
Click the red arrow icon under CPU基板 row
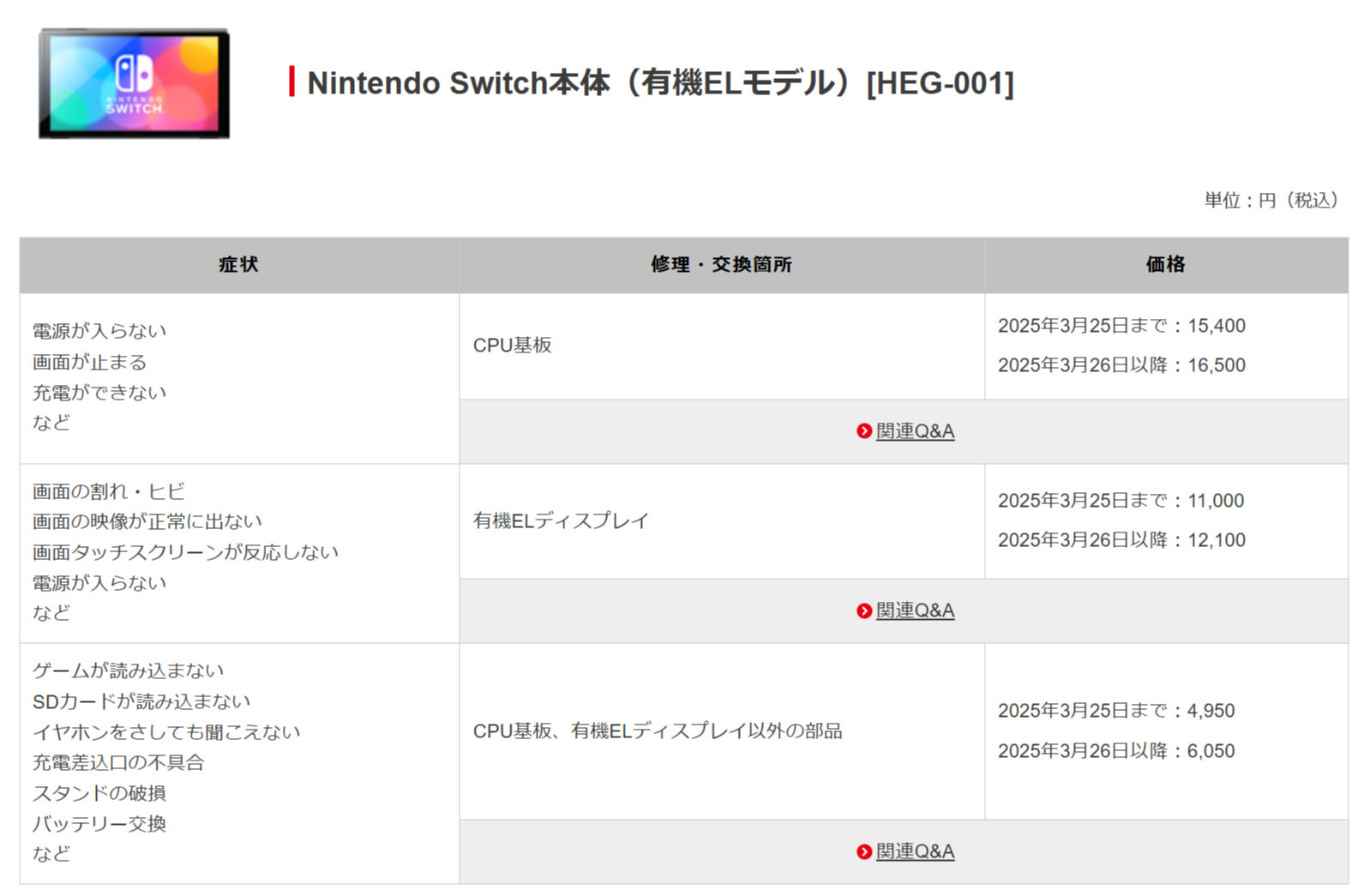coord(863,431)
